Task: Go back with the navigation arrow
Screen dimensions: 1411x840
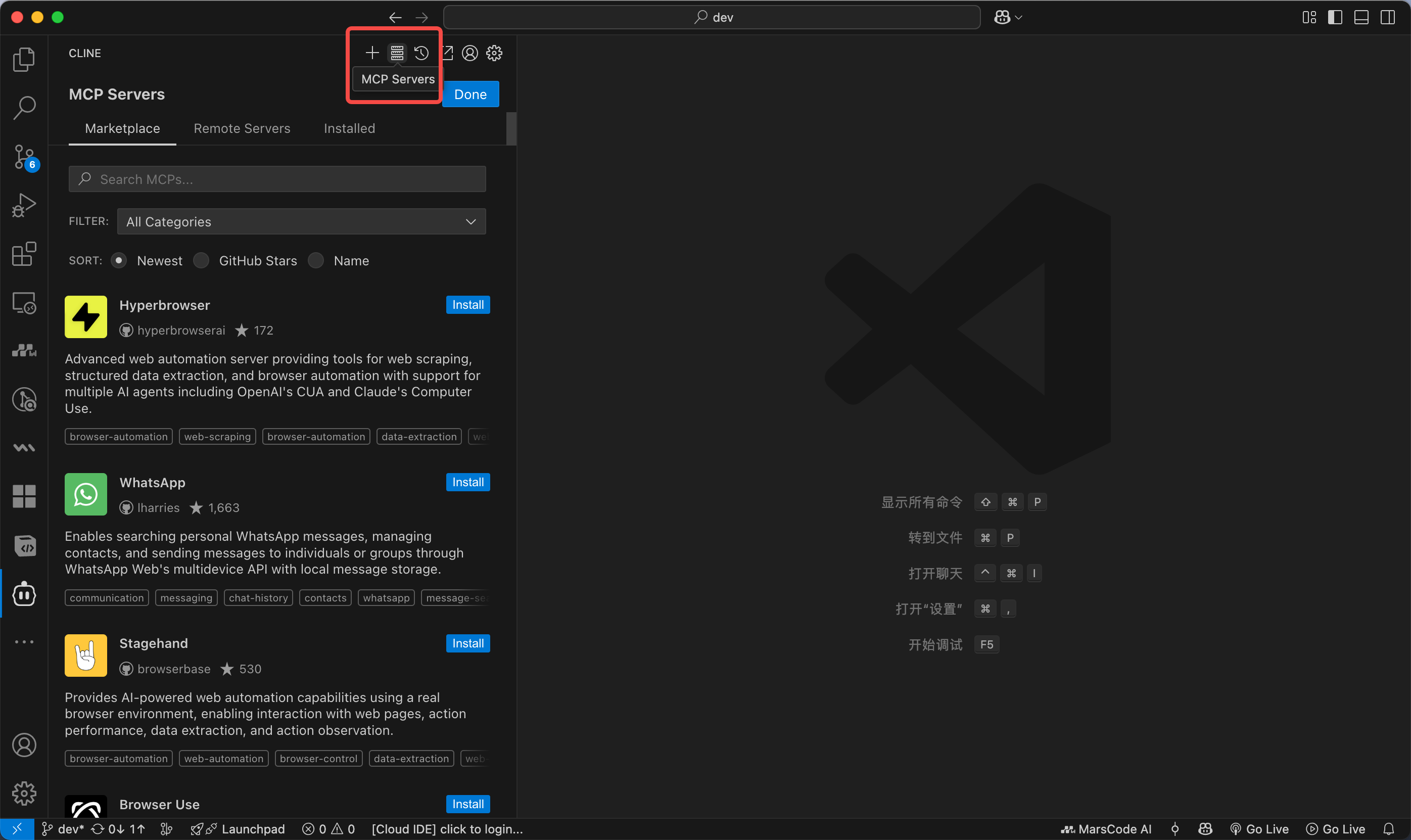Action: (x=395, y=18)
